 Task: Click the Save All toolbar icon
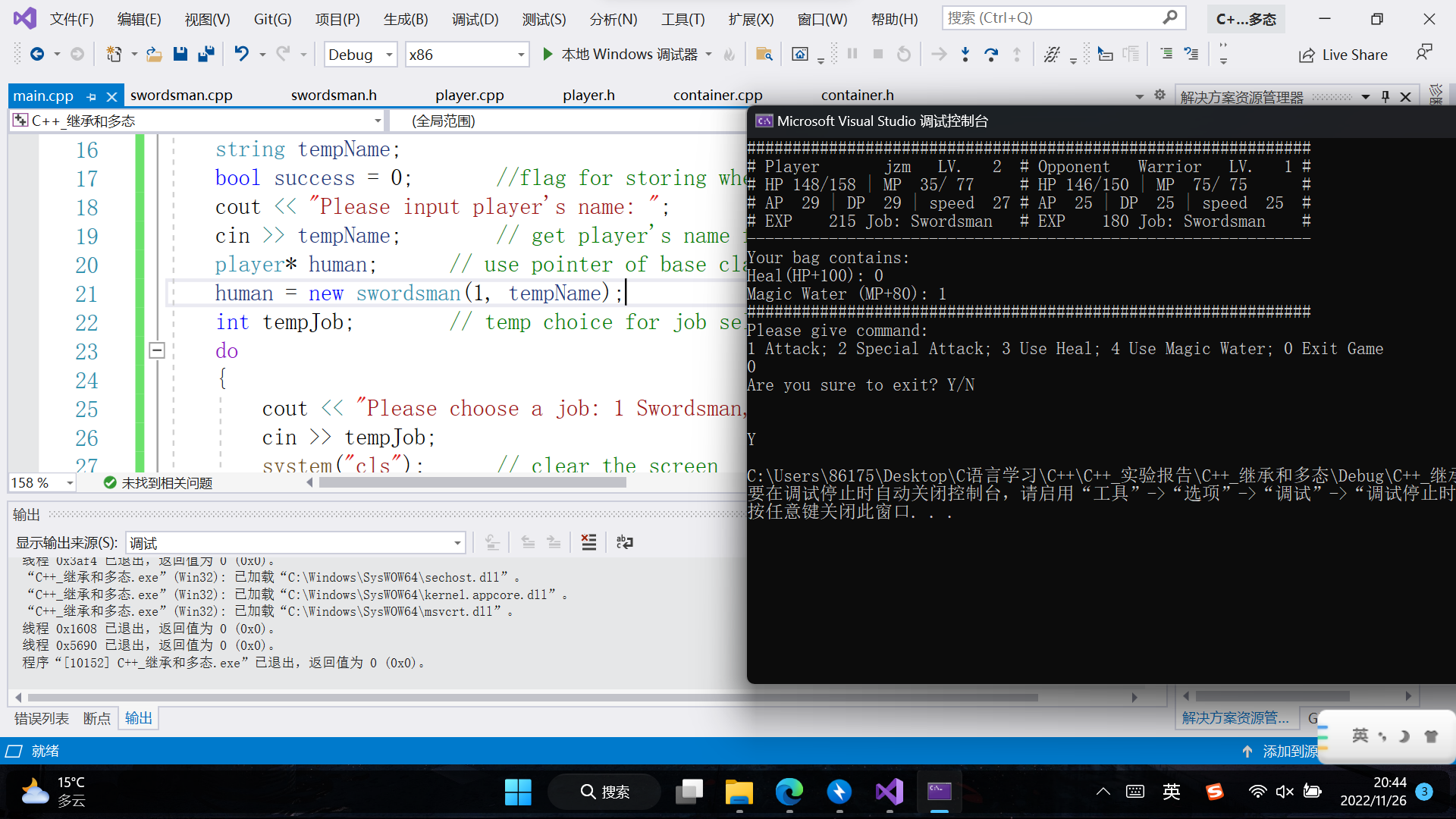coord(206,54)
